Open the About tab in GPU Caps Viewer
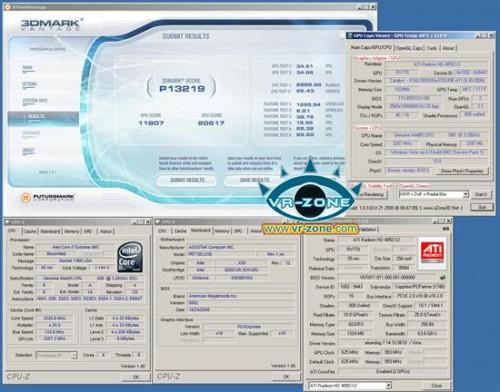500x392 pixels. coord(448,48)
